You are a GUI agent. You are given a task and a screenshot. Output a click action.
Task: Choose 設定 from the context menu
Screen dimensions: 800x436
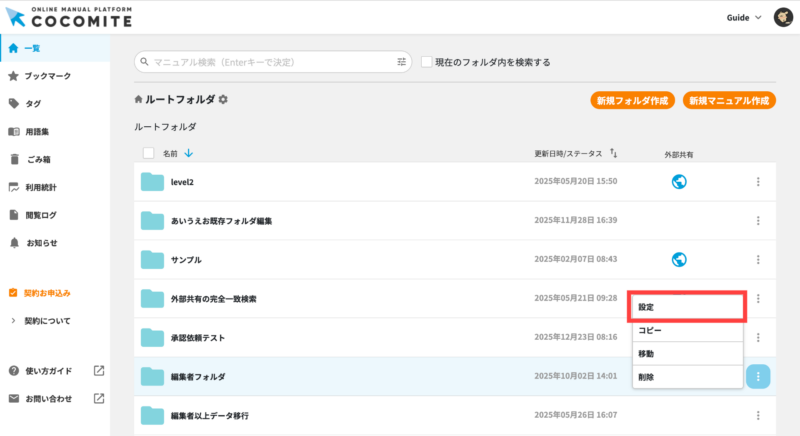pyautogui.click(x=687, y=307)
